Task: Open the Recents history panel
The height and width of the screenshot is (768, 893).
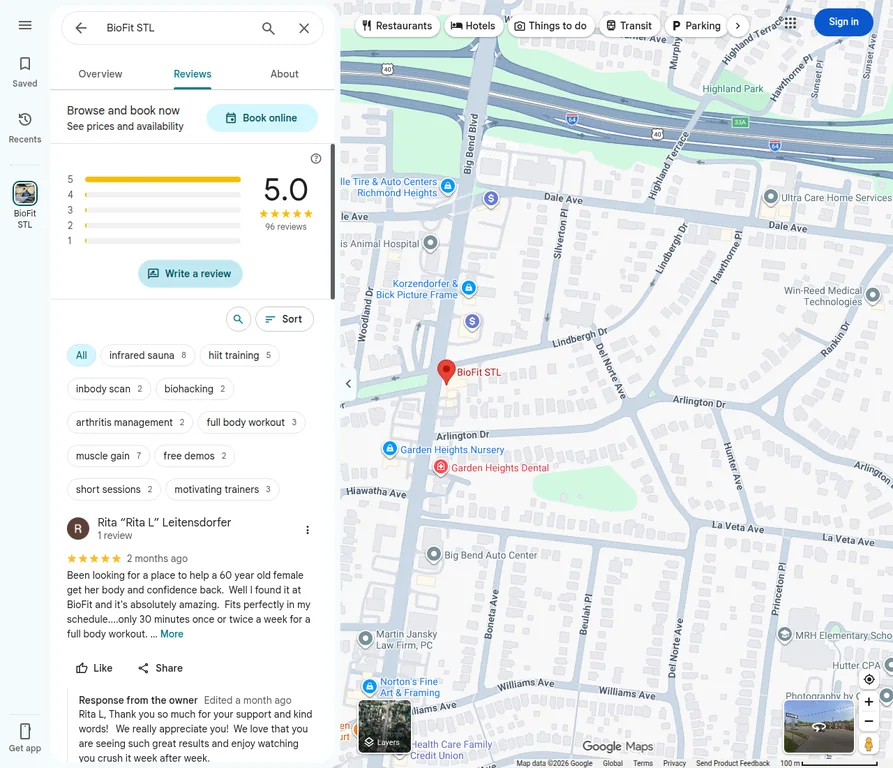Action: [25, 128]
